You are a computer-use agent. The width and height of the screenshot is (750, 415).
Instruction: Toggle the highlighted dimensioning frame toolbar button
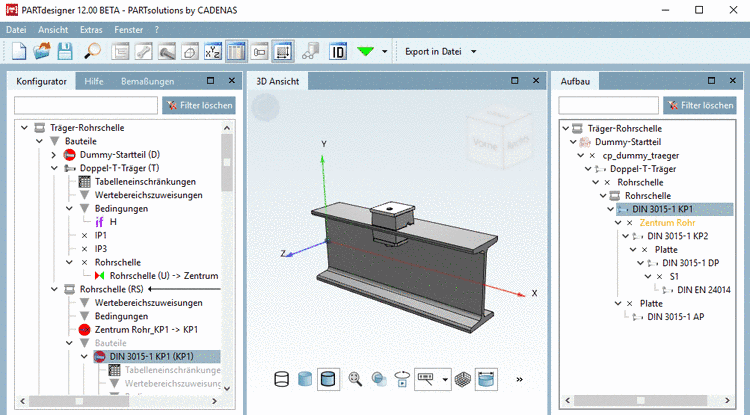pyautogui.click(x=283, y=51)
